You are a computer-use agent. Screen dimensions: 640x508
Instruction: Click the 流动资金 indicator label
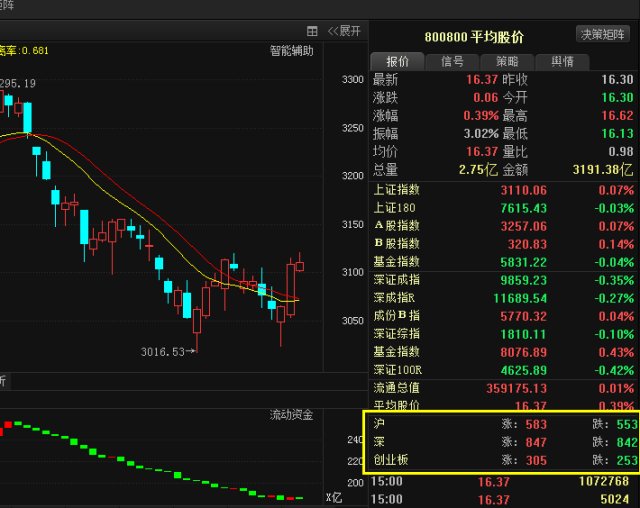tap(291, 414)
